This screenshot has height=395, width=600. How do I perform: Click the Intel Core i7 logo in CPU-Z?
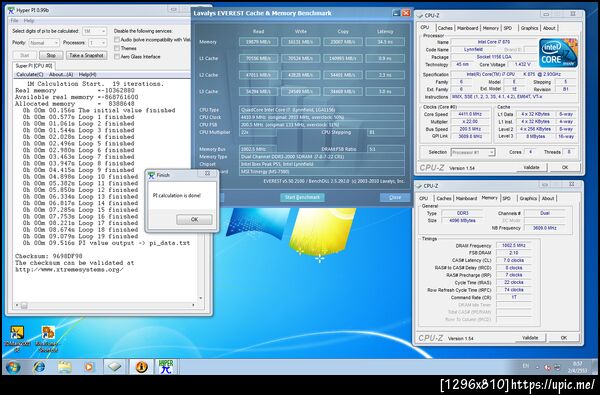click(x=558, y=53)
